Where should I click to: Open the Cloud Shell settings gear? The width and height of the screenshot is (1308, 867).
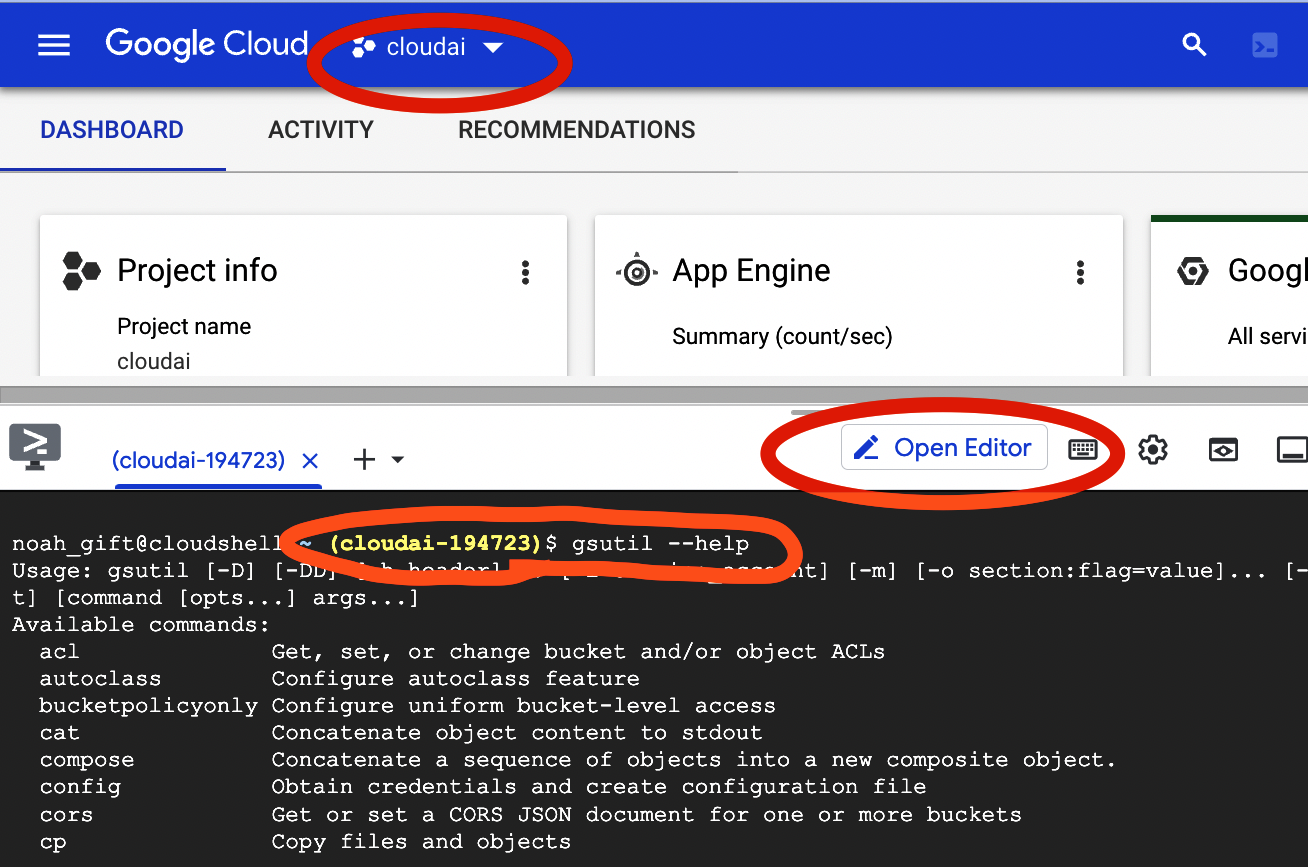click(1153, 449)
